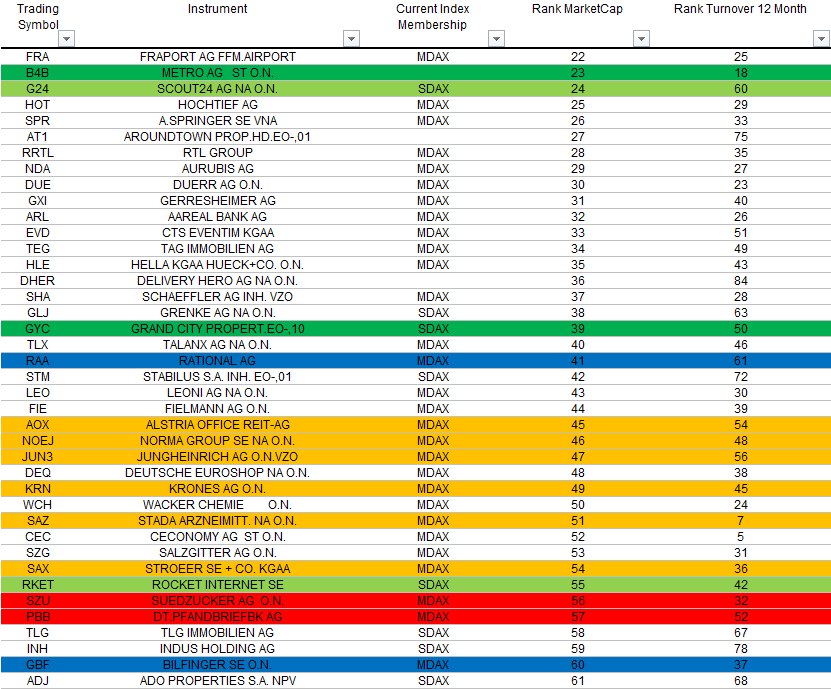This screenshot has width=831, height=689.
Task: Click INDUS HOLDING AG cell
Action: tap(218, 649)
